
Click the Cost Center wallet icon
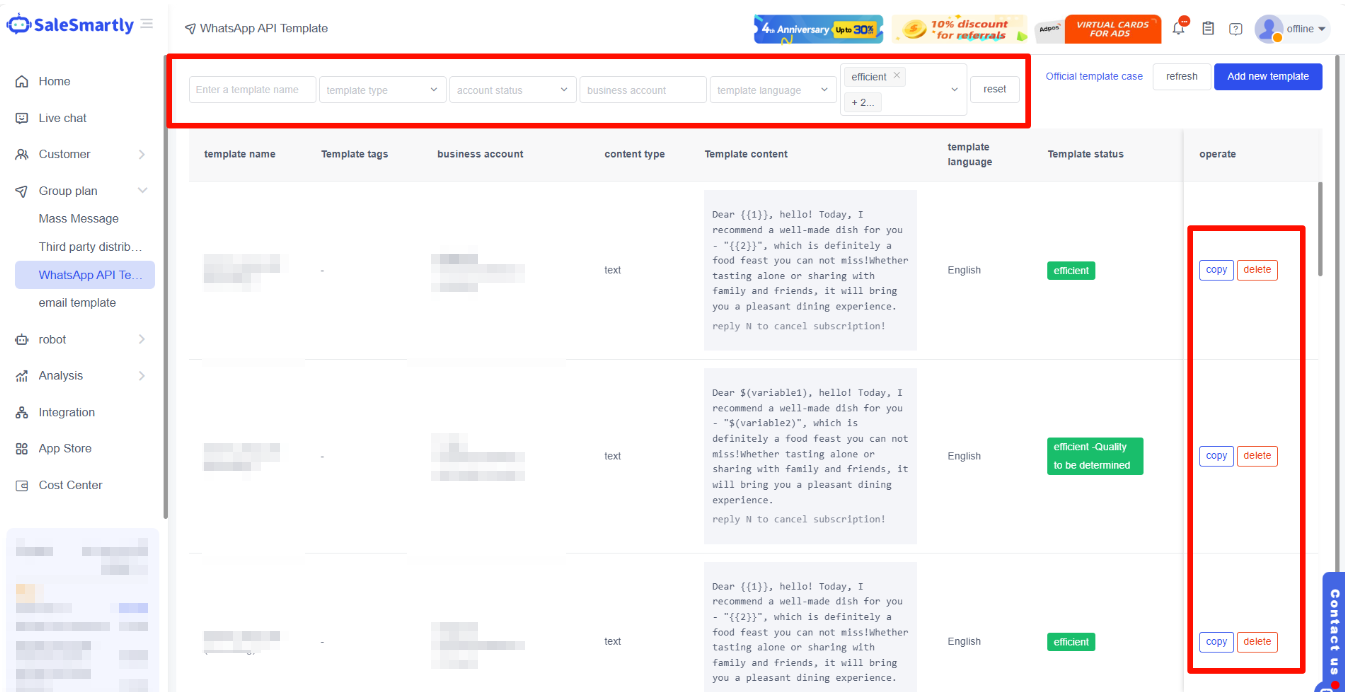(x=22, y=486)
